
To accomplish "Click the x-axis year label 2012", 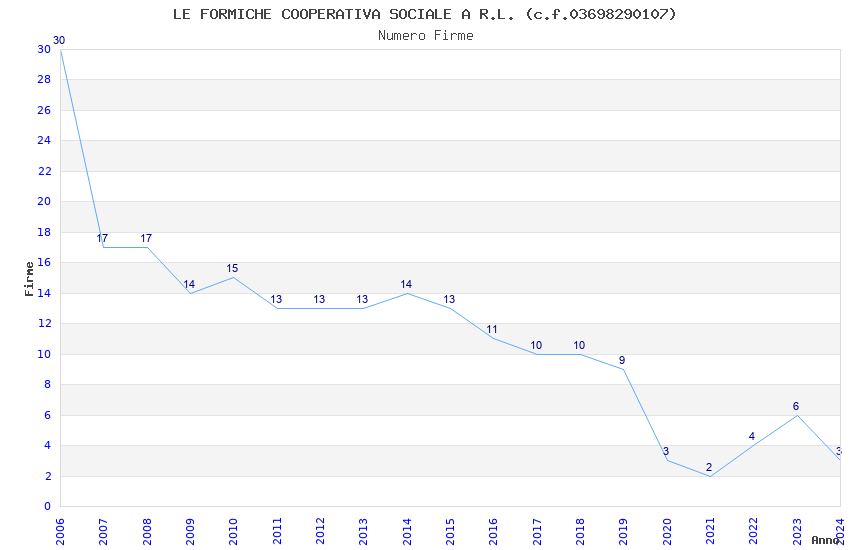I will [x=320, y=531].
